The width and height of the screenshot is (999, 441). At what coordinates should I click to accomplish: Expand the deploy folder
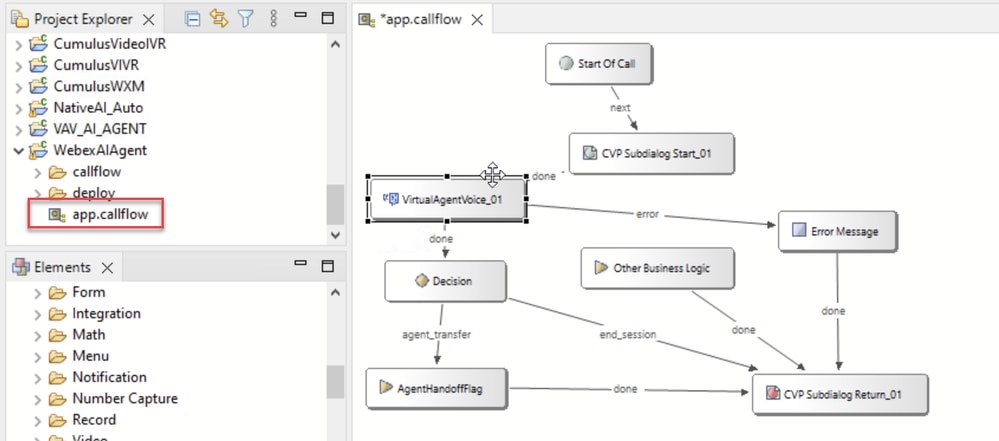[x=38, y=193]
